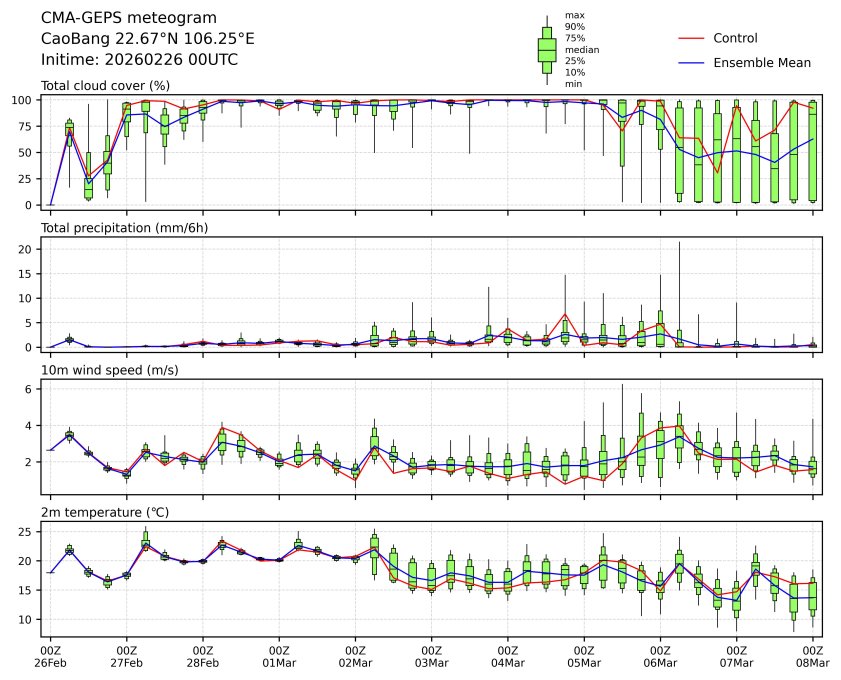Select the 00Z 26Feb time axis label
This screenshot has height=680, width=841.
tap(50, 656)
